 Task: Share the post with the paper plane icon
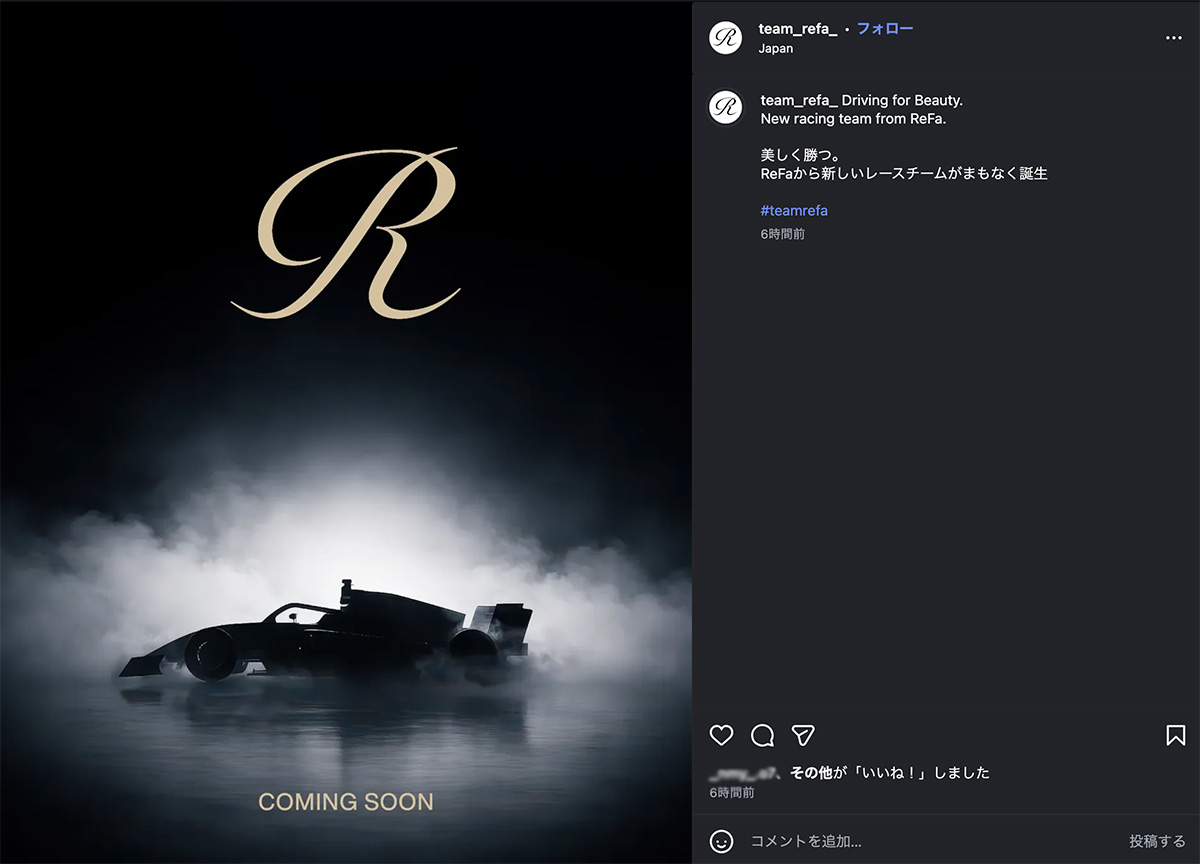(x=803, y=736)
